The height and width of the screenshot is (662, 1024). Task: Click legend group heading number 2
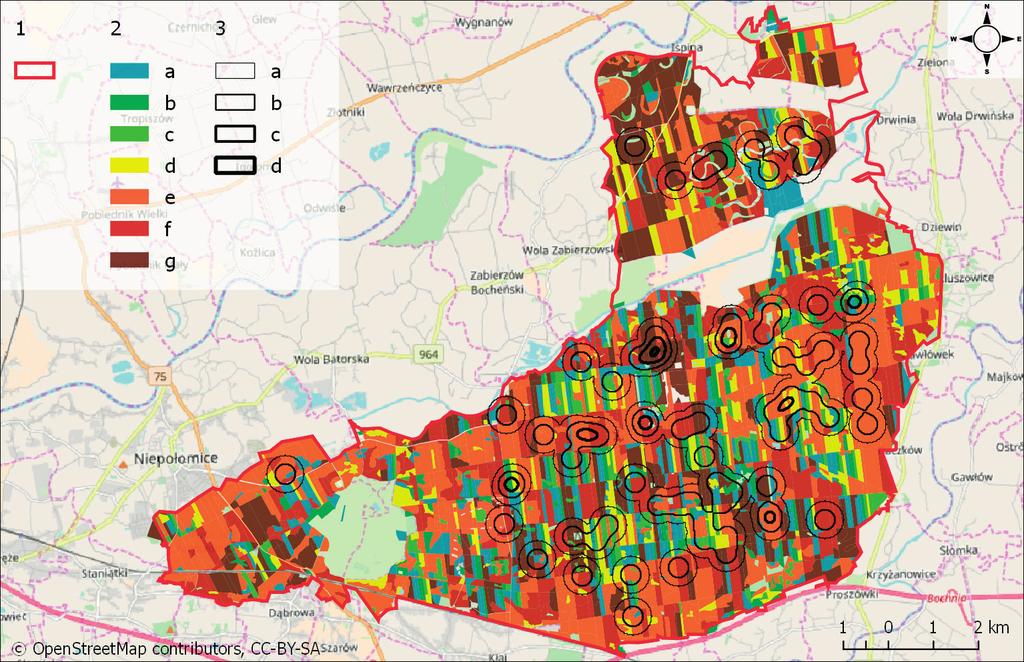tap(116, 28)
